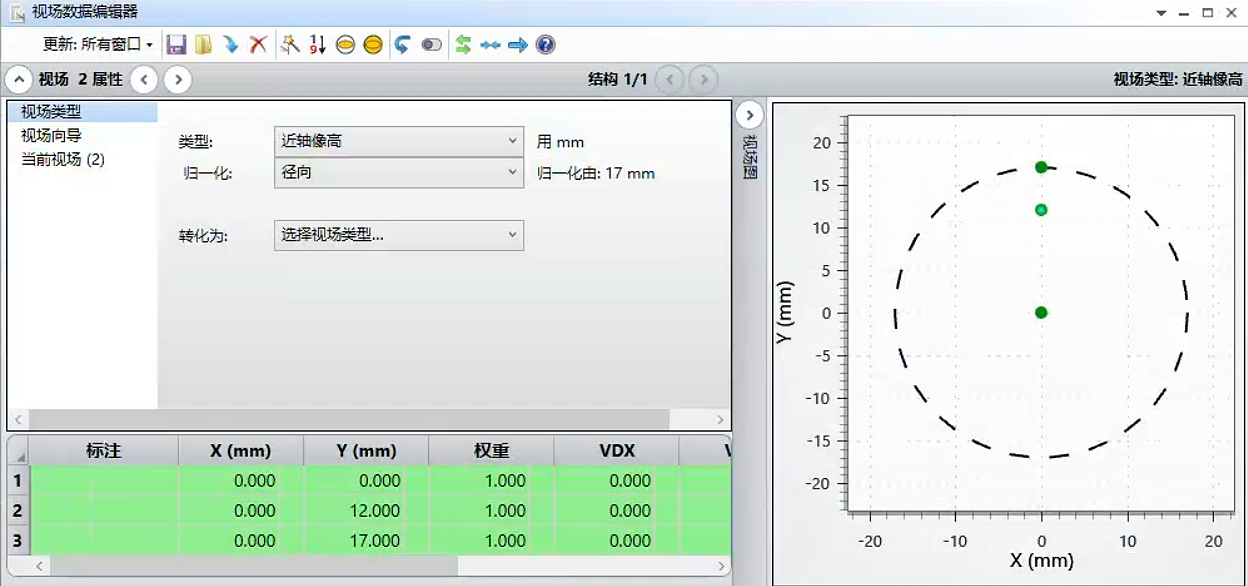
Task: Expand the 转化为 选择视场类型 dropdown
Action: click(x=399, y=235)
